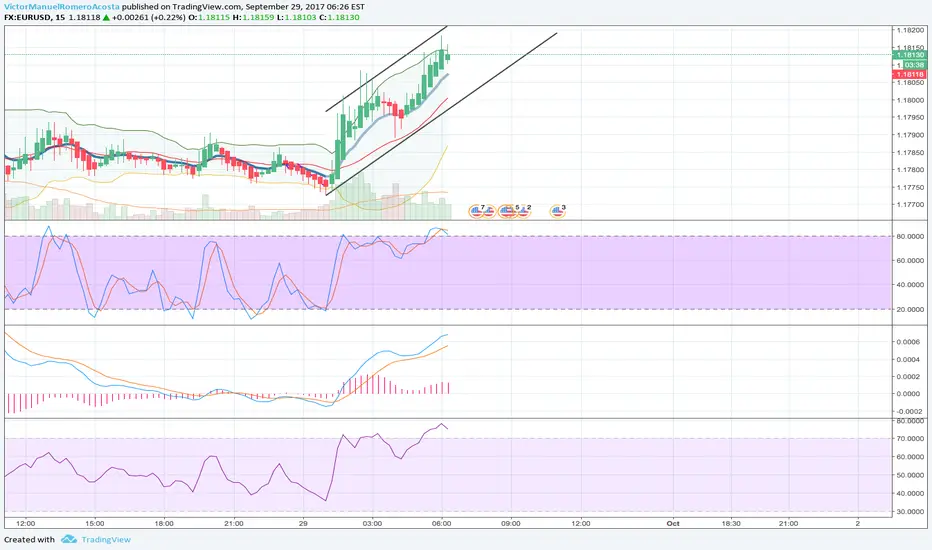Select the FX:EURUSD symbol label
The width and height of the screenshot is (932, 550).
27,18
